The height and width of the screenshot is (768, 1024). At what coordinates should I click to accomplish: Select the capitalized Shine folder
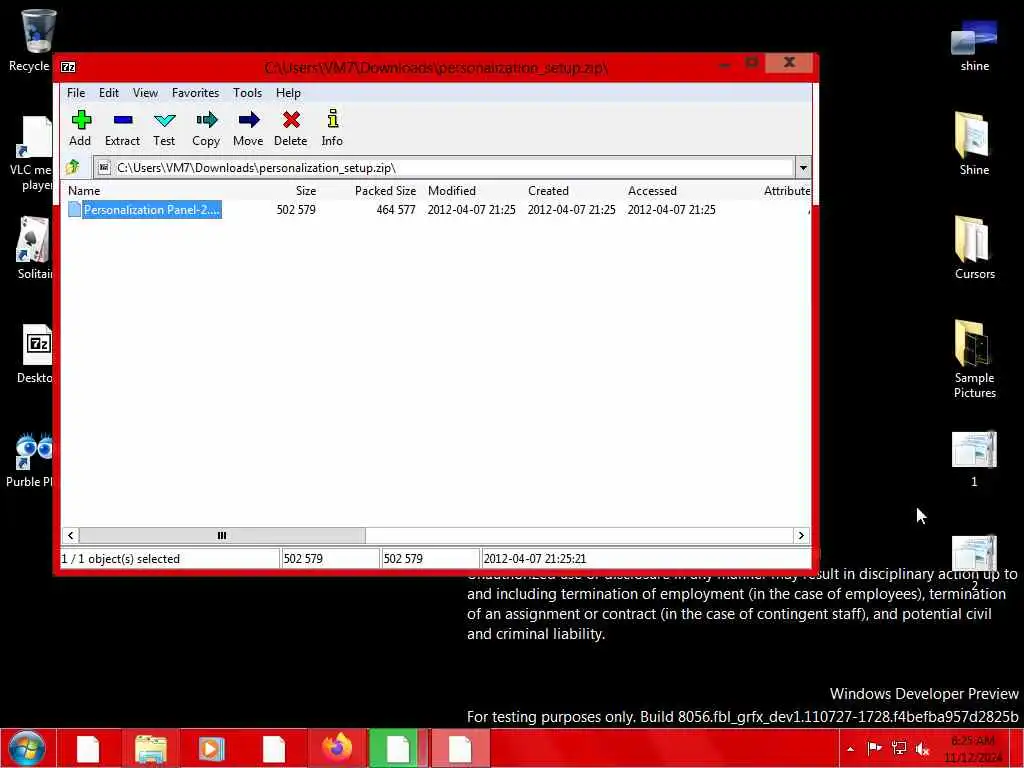click(x=974, y=144)
